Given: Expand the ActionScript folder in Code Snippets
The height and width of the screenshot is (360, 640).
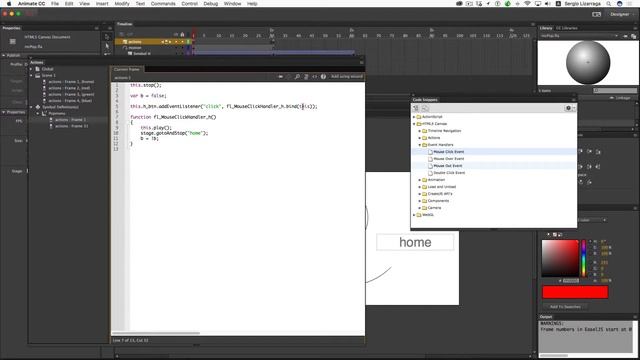Looking at the screenshot, I should 414,117.
